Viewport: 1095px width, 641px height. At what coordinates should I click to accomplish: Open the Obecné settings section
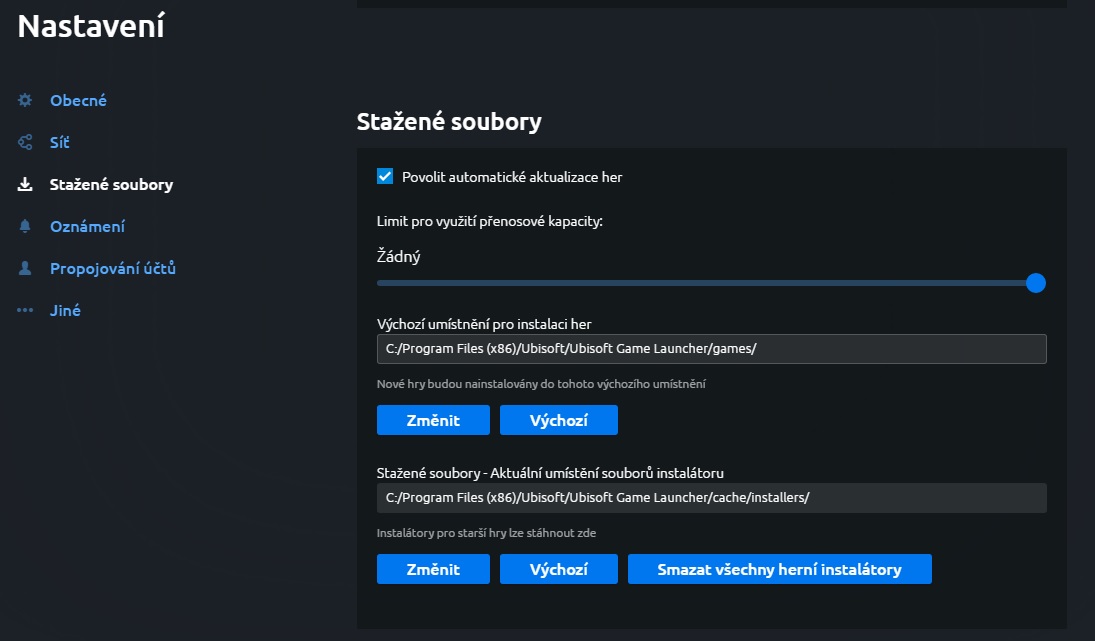pos(78,100)
